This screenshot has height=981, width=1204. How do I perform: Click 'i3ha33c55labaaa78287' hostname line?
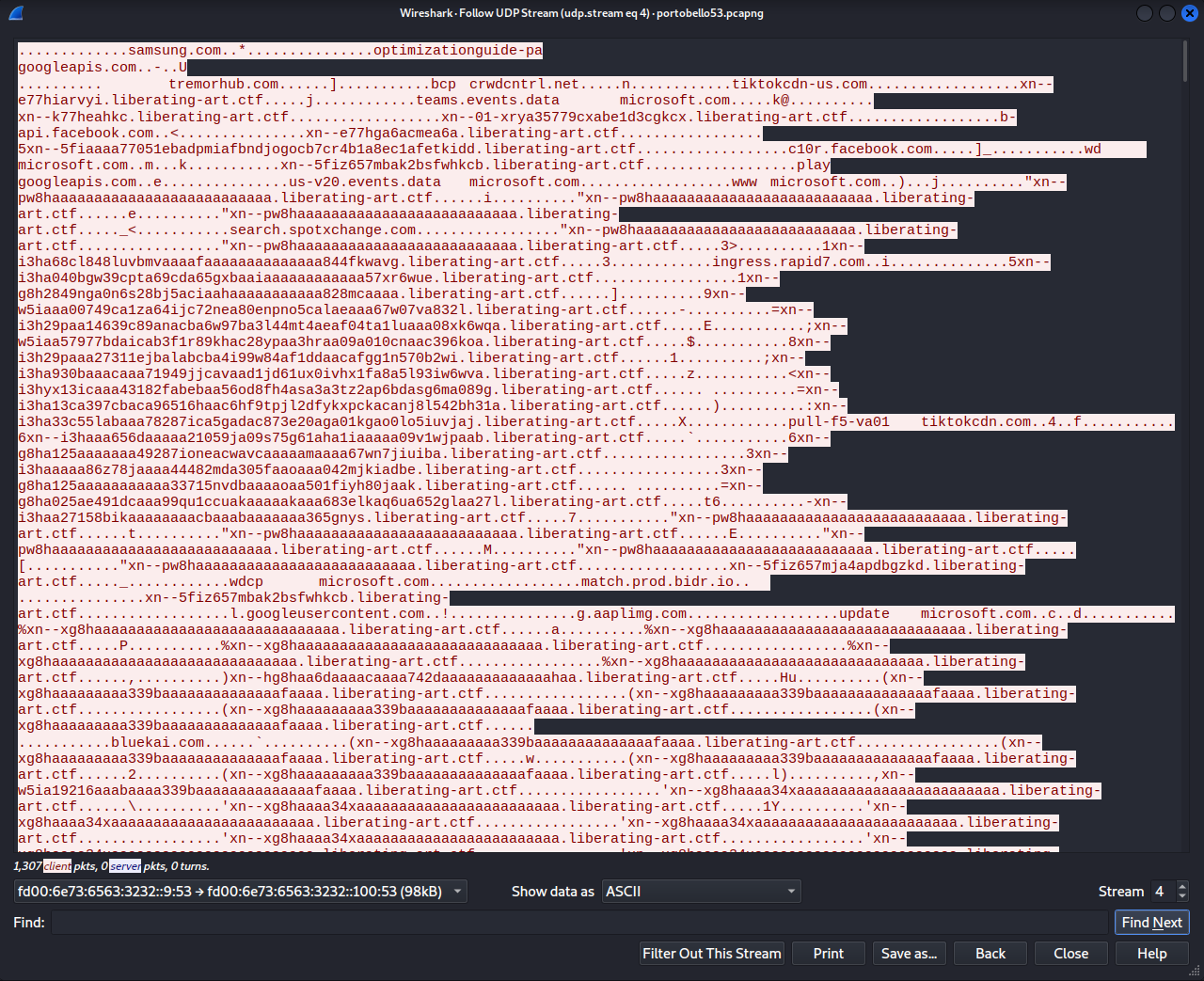click(x=103, y=421)
